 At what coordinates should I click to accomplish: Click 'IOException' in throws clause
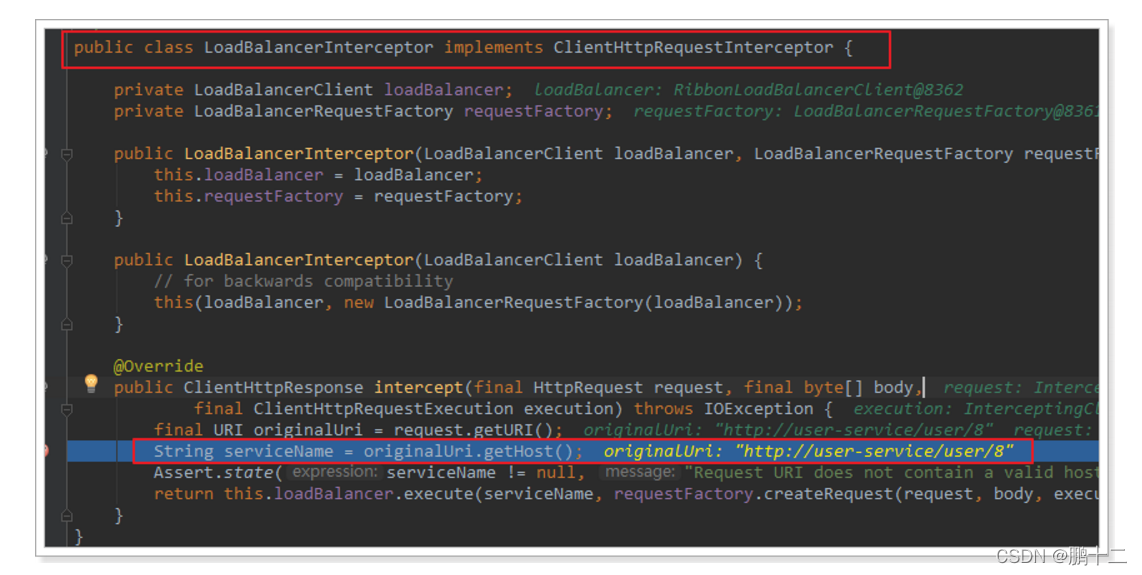758,409
